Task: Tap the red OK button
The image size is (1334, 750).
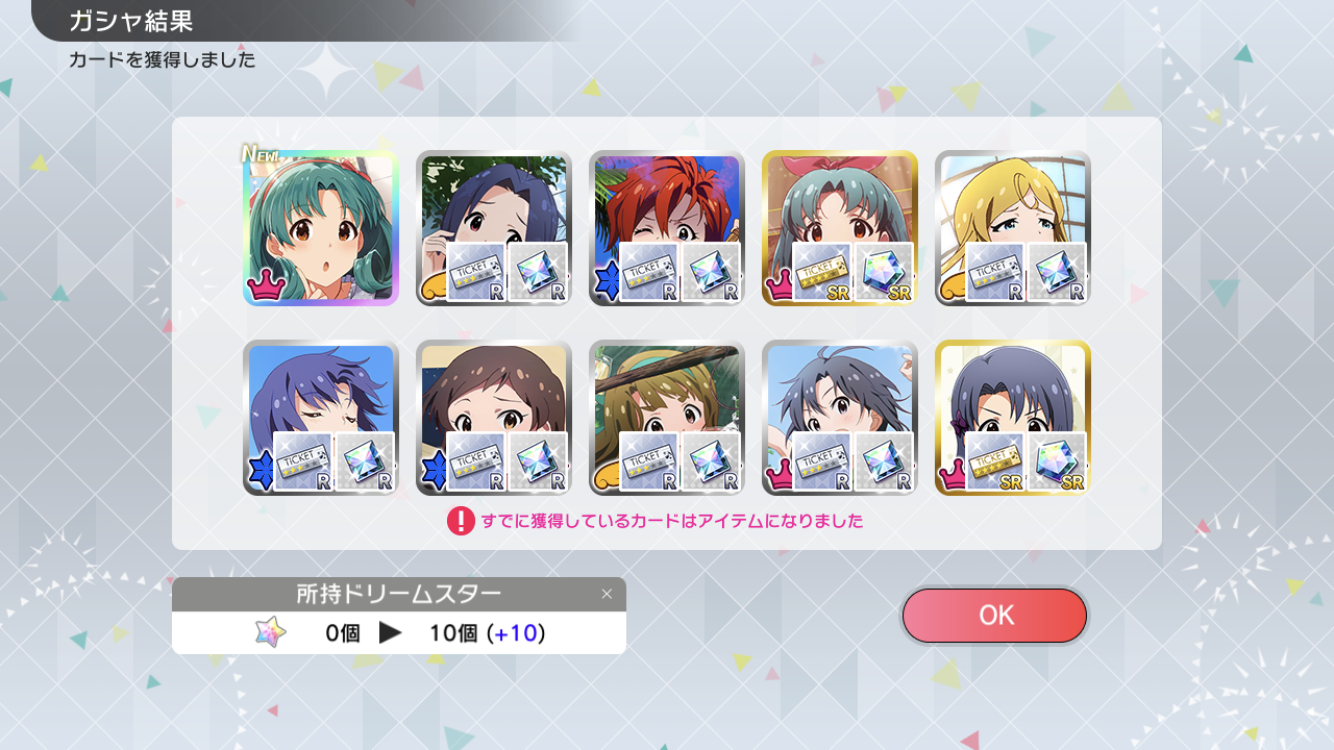Action: coord(994,615)
